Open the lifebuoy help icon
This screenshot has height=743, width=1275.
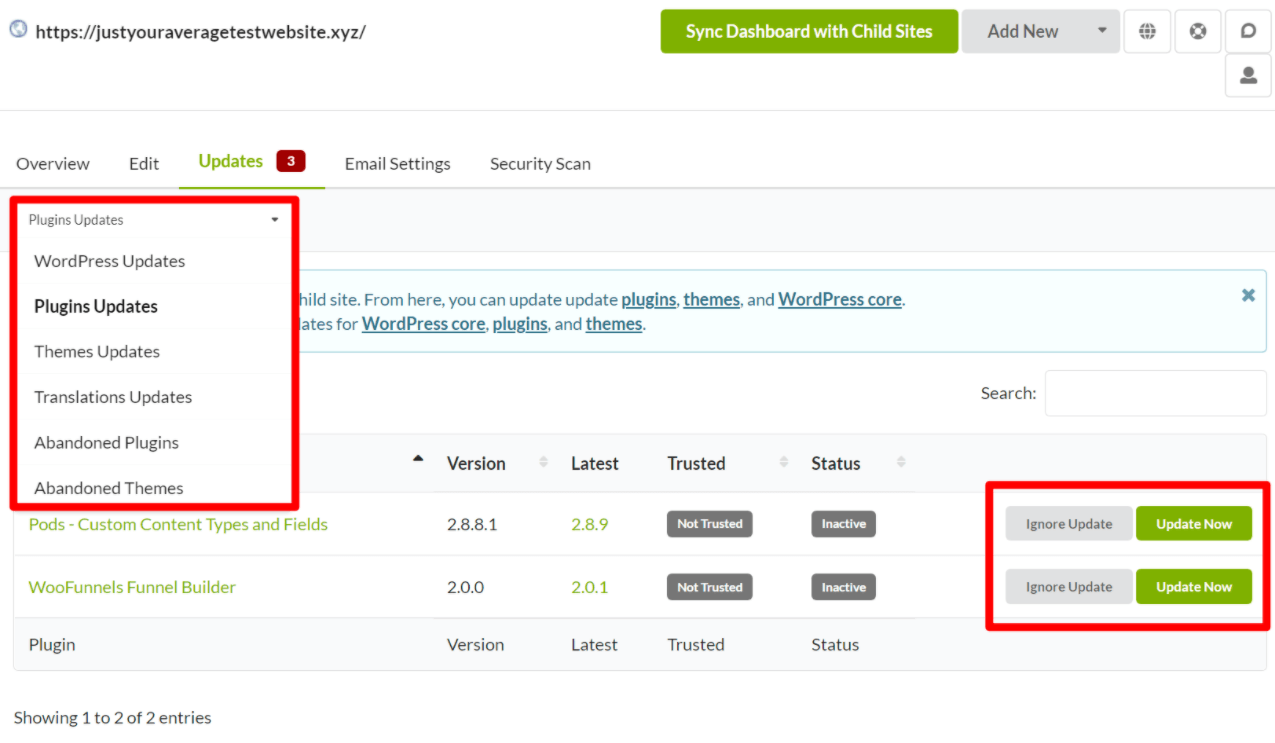pos(1198,31)
